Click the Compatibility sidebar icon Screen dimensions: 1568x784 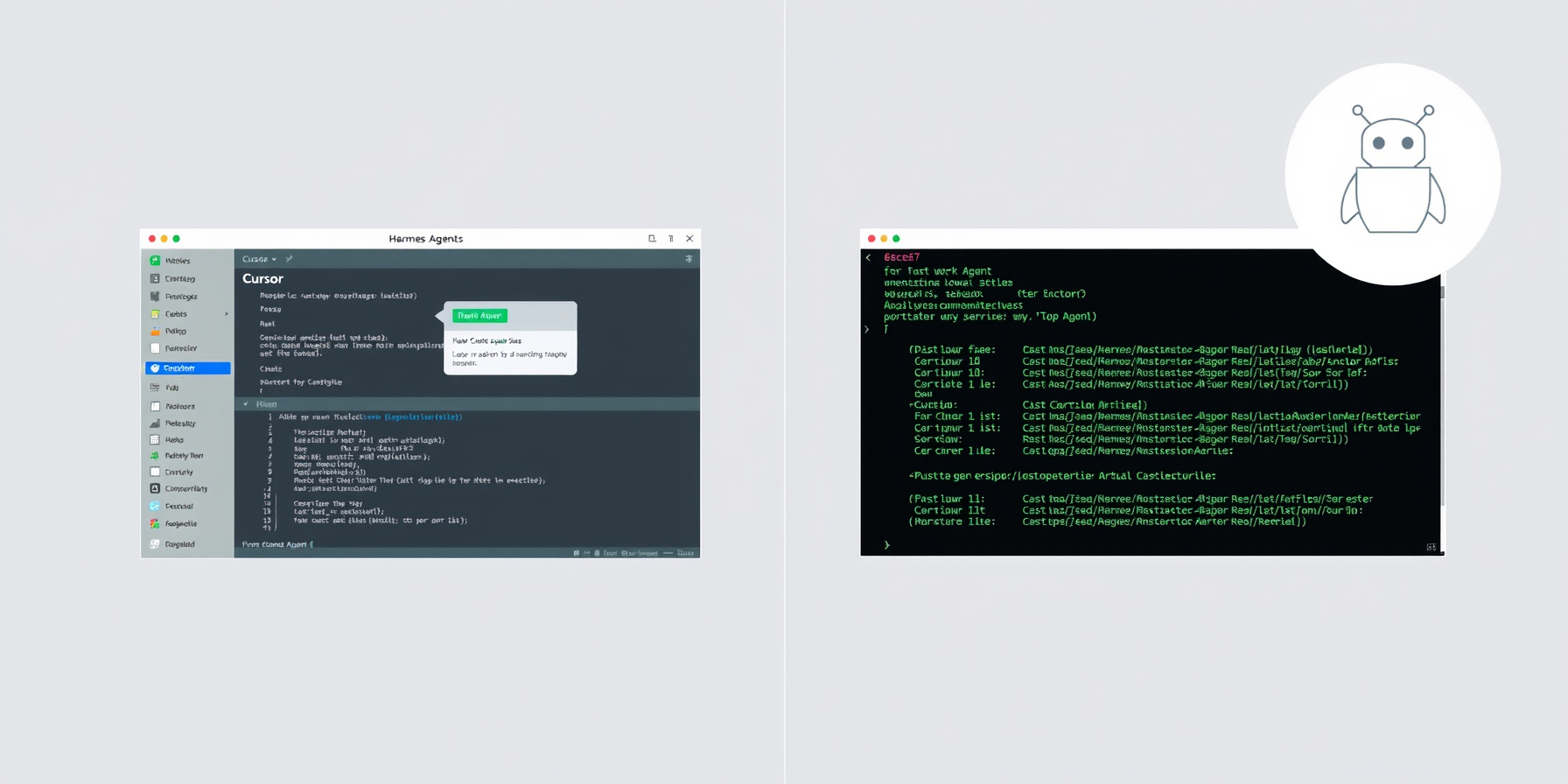click(155, 488)
